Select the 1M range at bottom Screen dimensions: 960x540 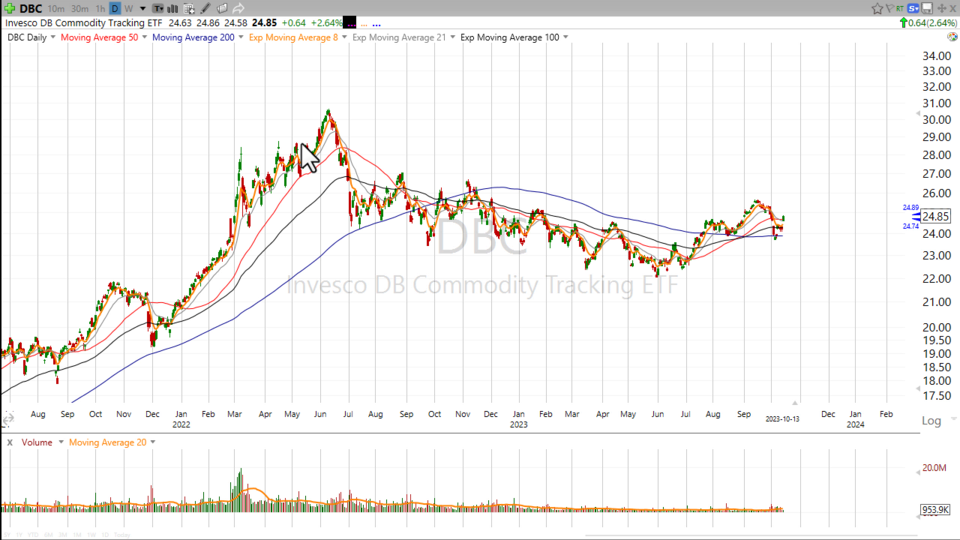(77, 535)
